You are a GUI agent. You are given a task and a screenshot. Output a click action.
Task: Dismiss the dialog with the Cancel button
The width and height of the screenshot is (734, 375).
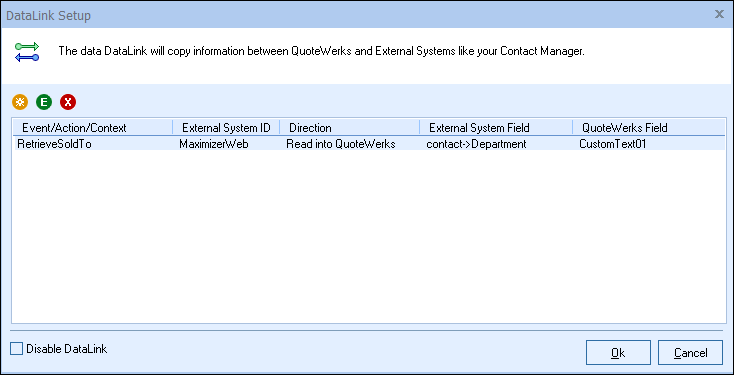coord(690,353)
